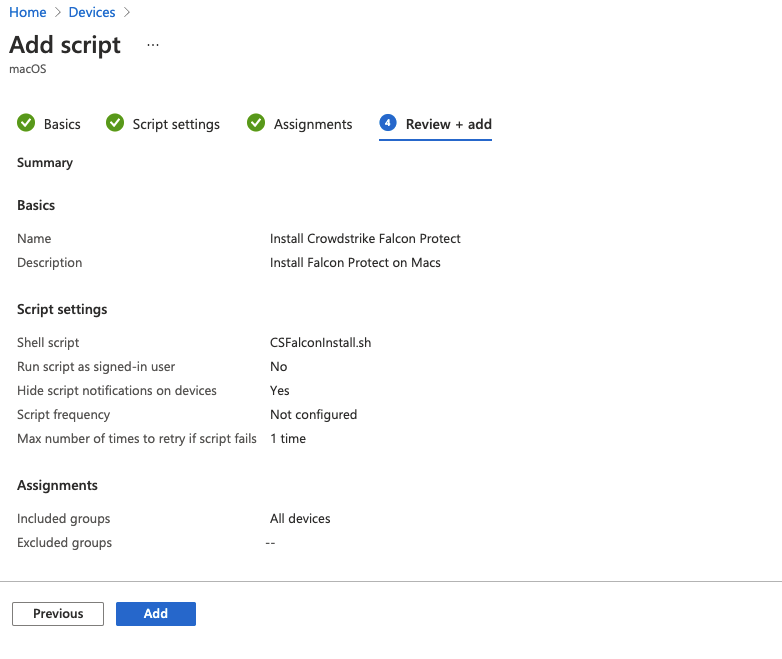Open the ellipsis menu beside Add script
Viewport: 782px width, 659px height.
(153, 45)
